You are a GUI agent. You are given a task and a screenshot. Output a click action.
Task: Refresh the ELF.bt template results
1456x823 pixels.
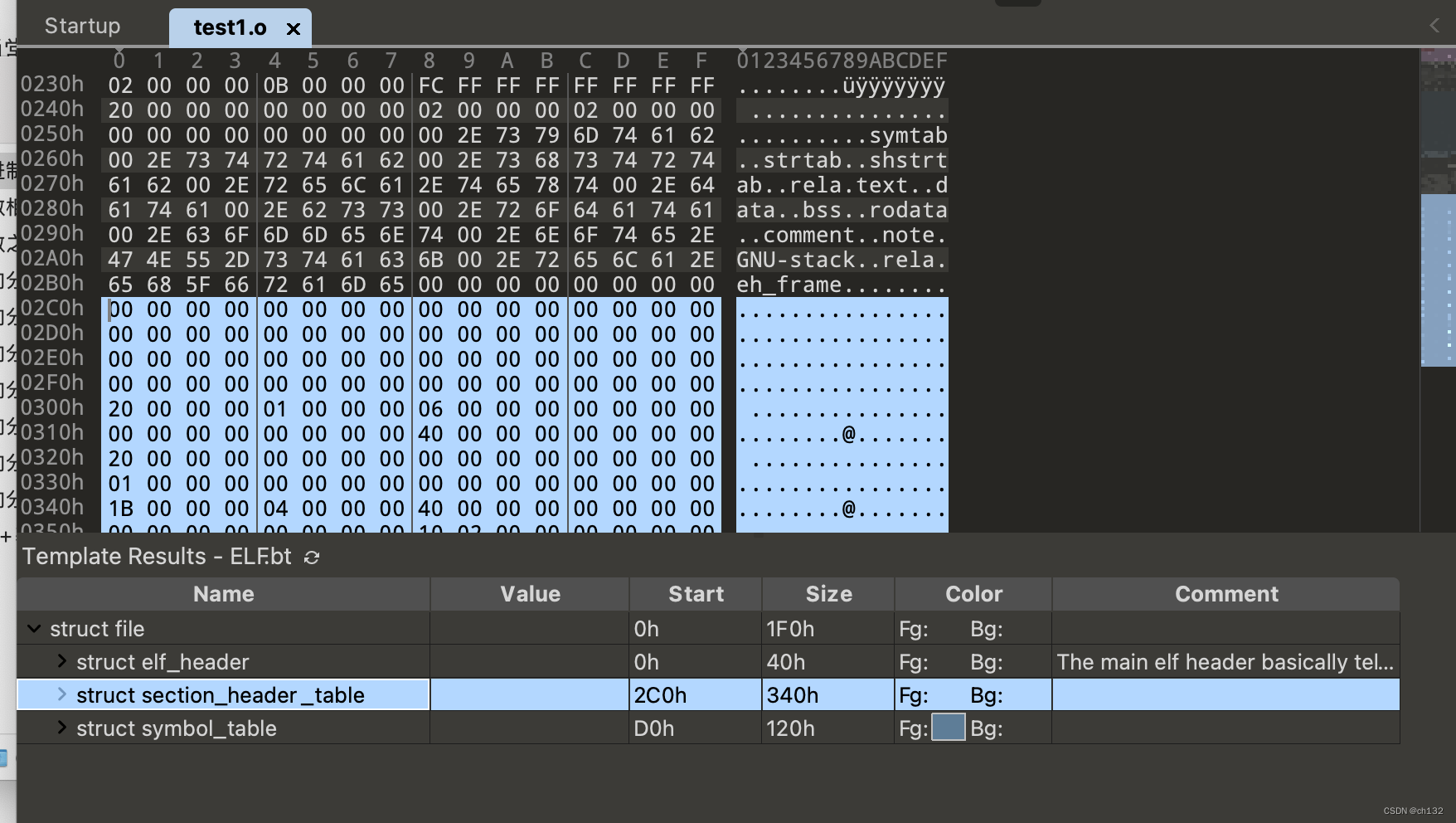tap(312, 558)
